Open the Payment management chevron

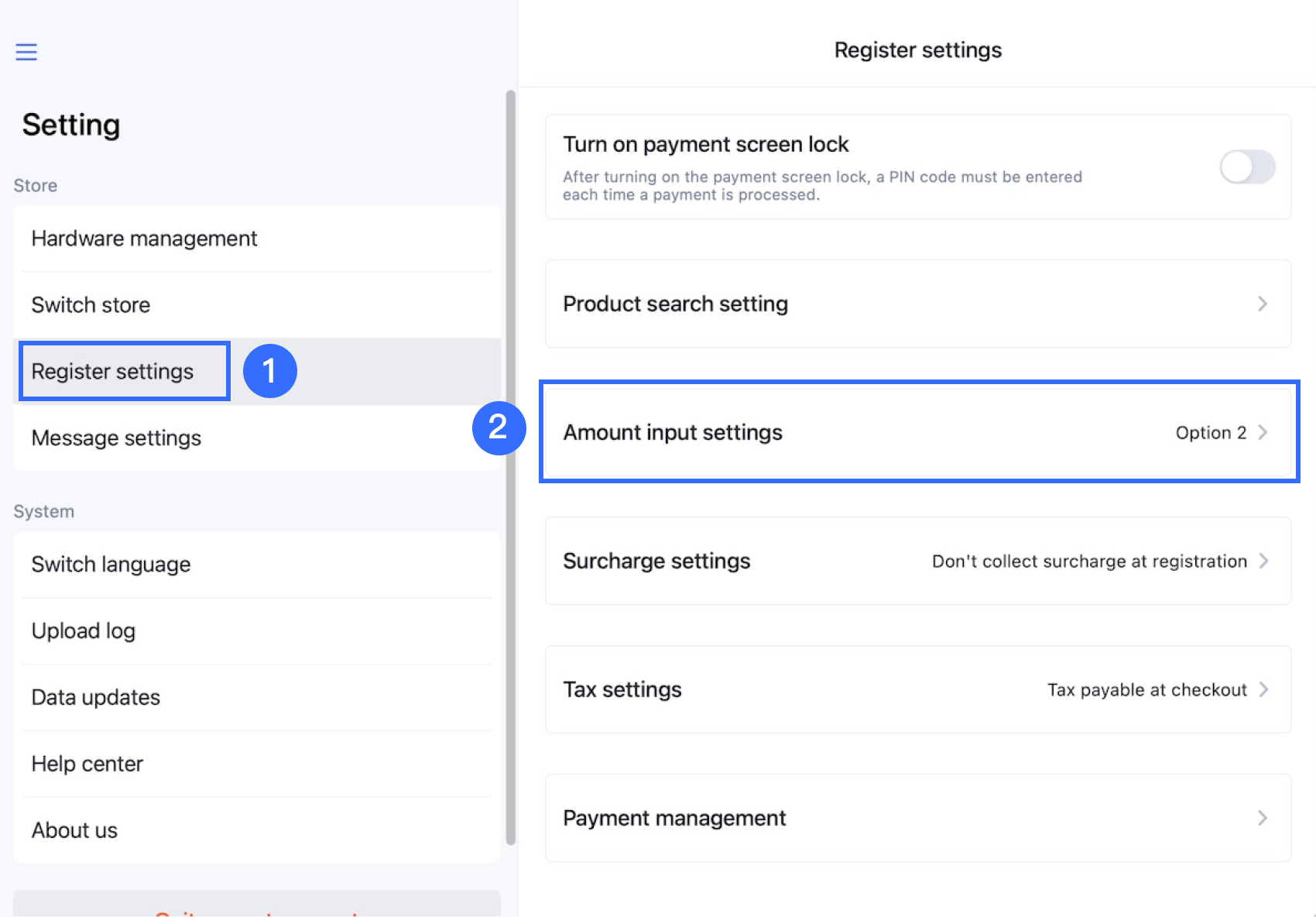(1263, 818)
